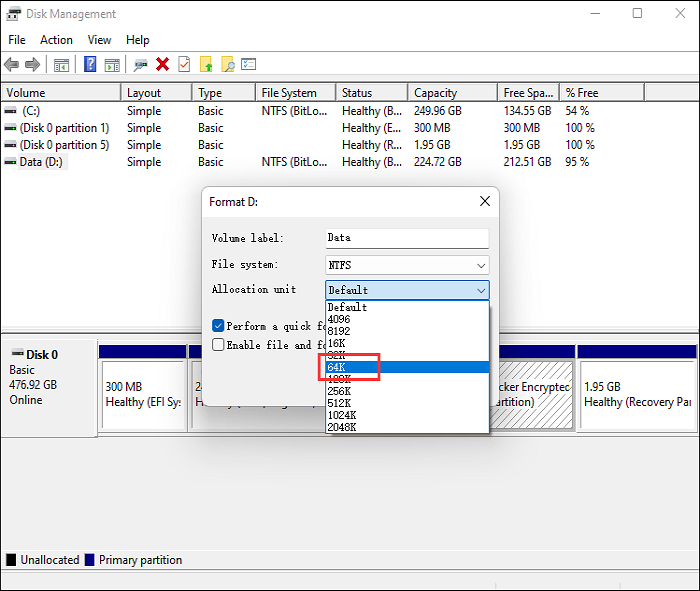Viewport: 700px width, 591px height.
Task: Click the red X Delete toolbar icon
Action: click(162, 65)
